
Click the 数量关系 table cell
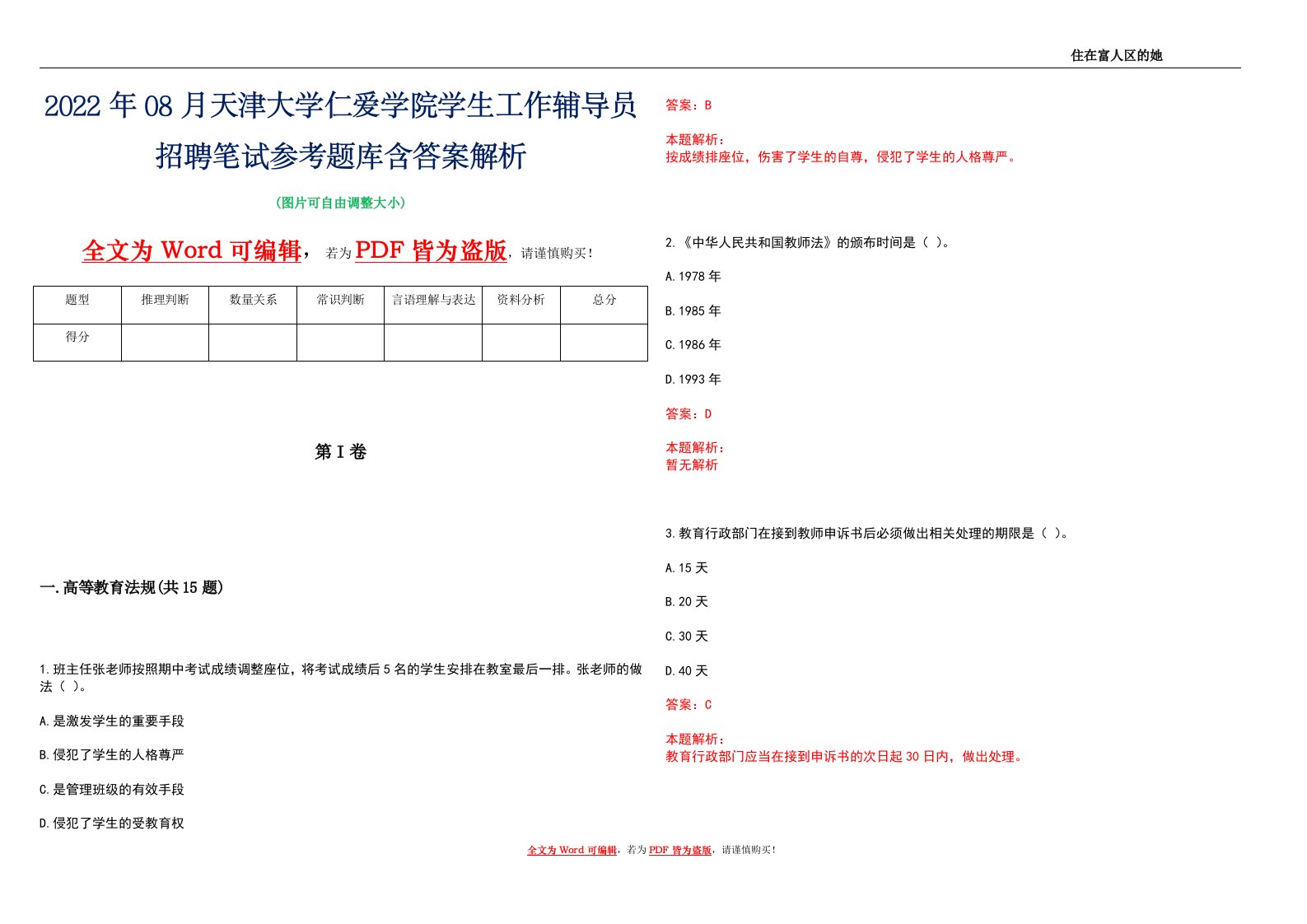point(253,305)
